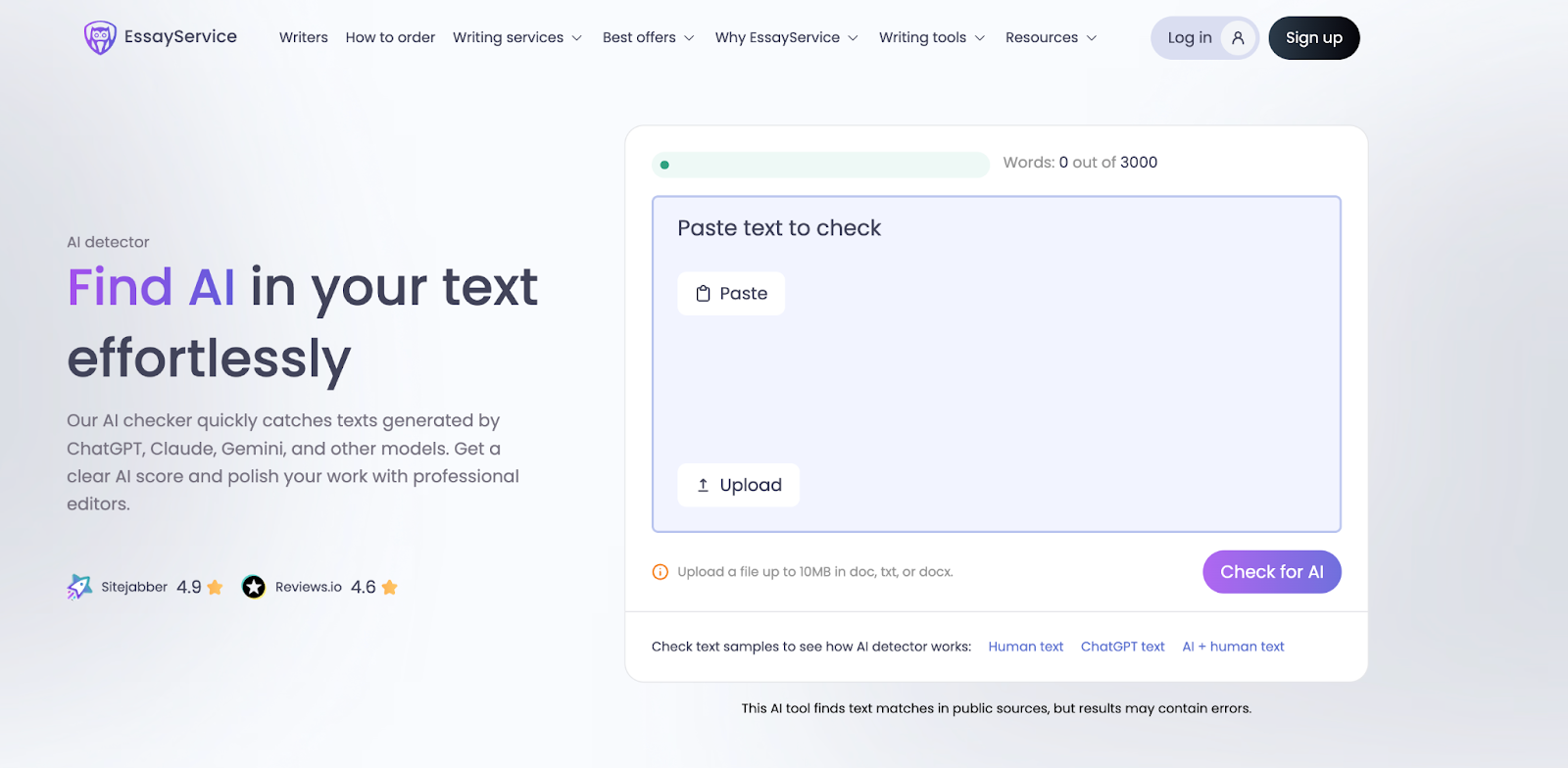1568x768 pixels.
Task: Upload a file using the Upload button
Action: tap(738, 485)
